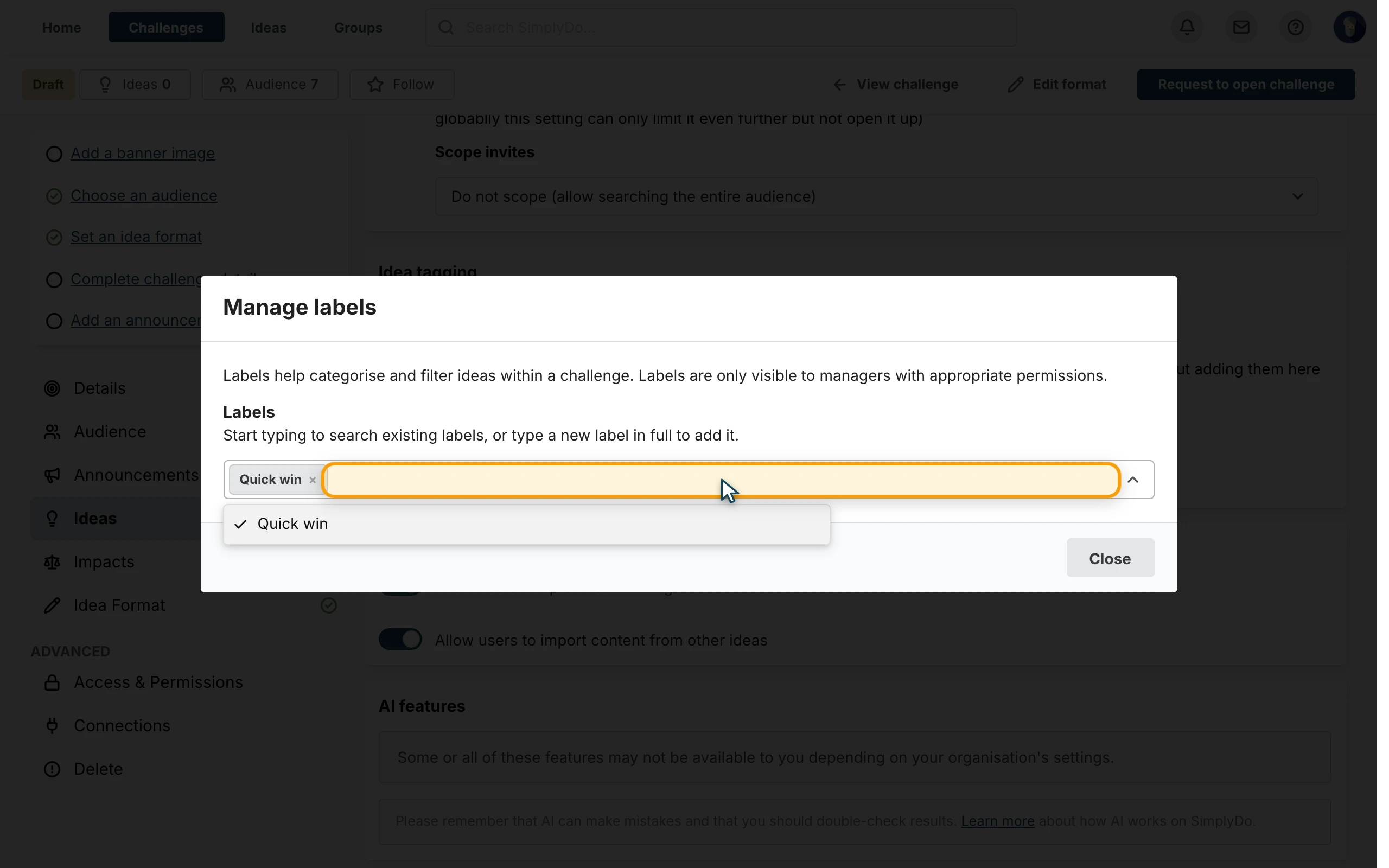The width and height of the screenshot is (1389, 868).
Task: Click the checked circle beside Choose an audience
Action: [54, 196]
